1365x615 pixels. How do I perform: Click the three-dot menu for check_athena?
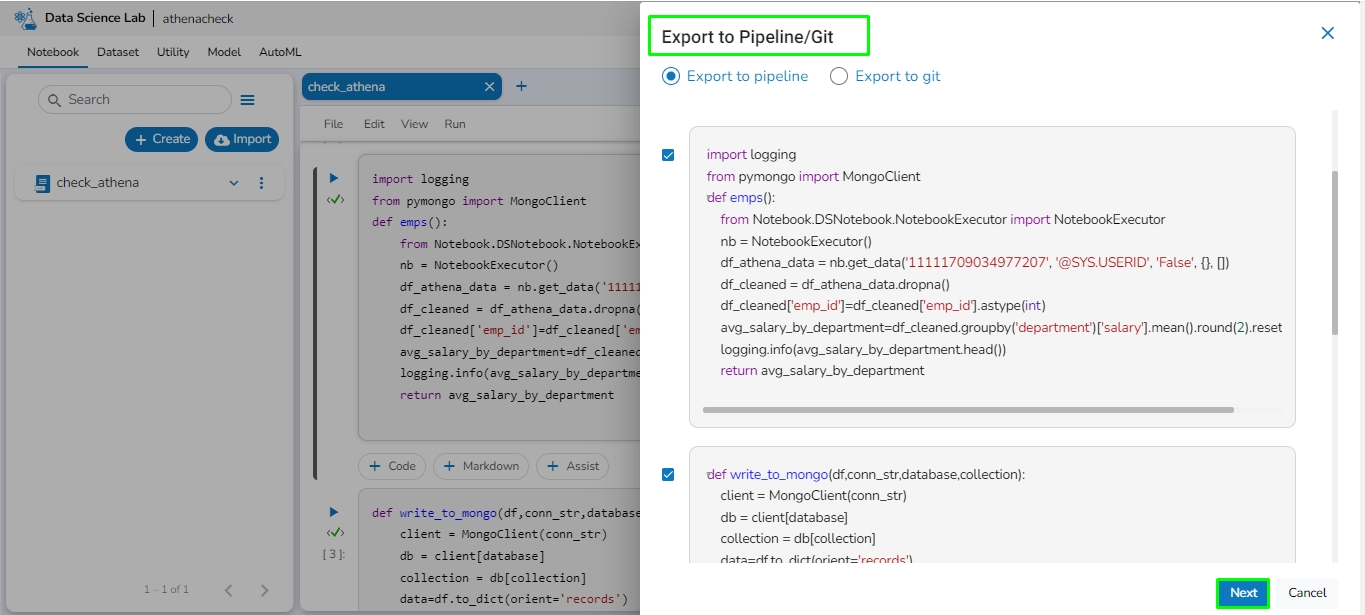click(262, 183)
